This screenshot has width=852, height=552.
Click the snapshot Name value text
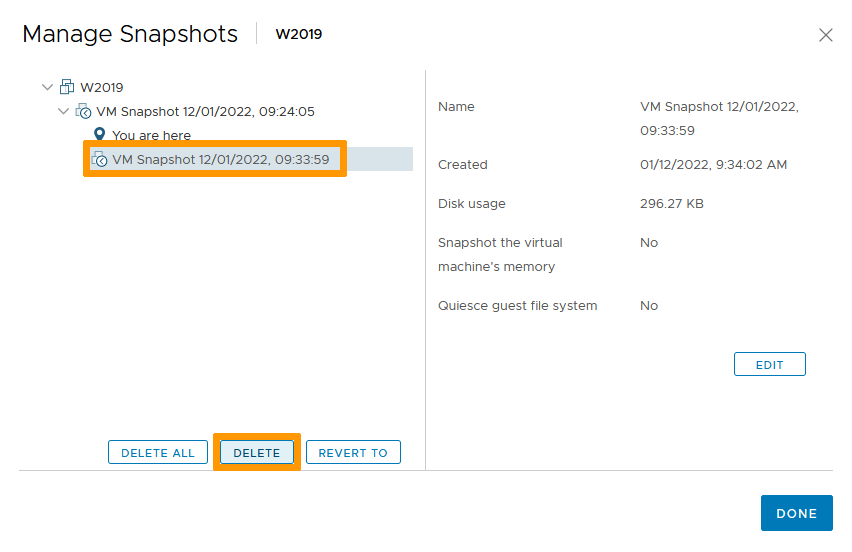click(x=719, y=118)
